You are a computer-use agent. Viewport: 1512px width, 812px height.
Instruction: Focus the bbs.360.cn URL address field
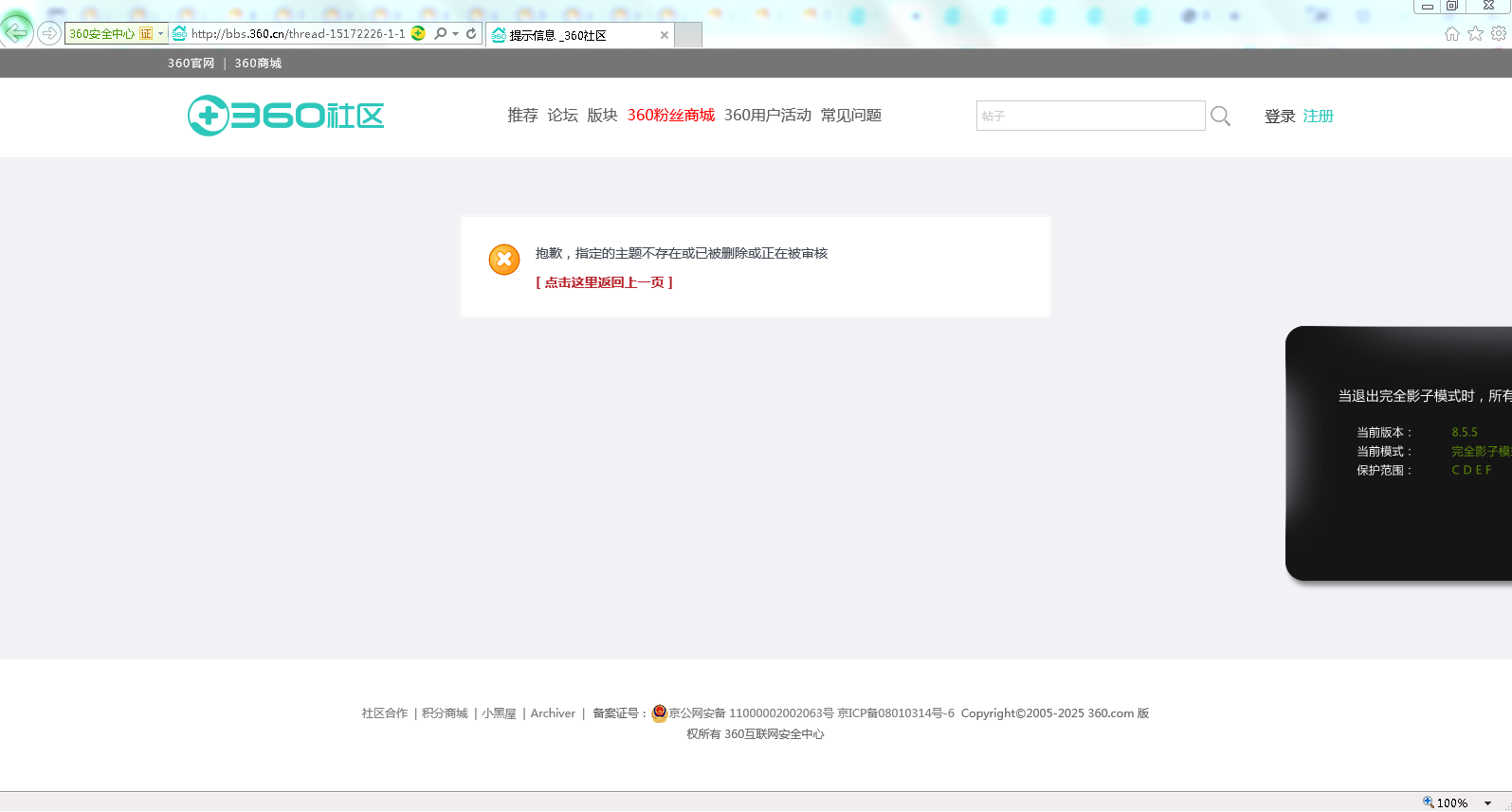pos(298,33)
